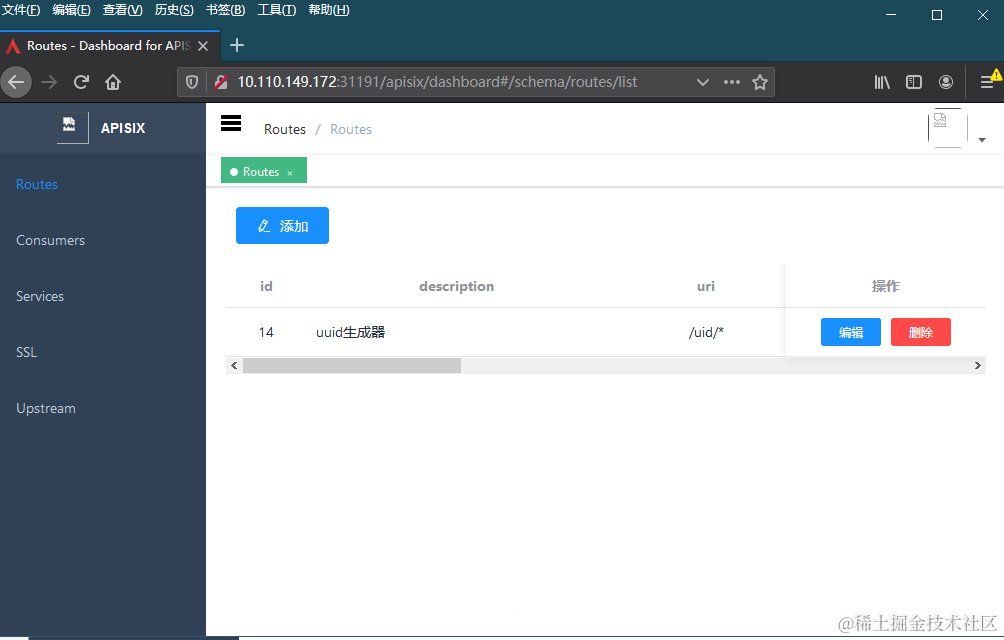Open the 历史(S) menu

coord(174,10)
